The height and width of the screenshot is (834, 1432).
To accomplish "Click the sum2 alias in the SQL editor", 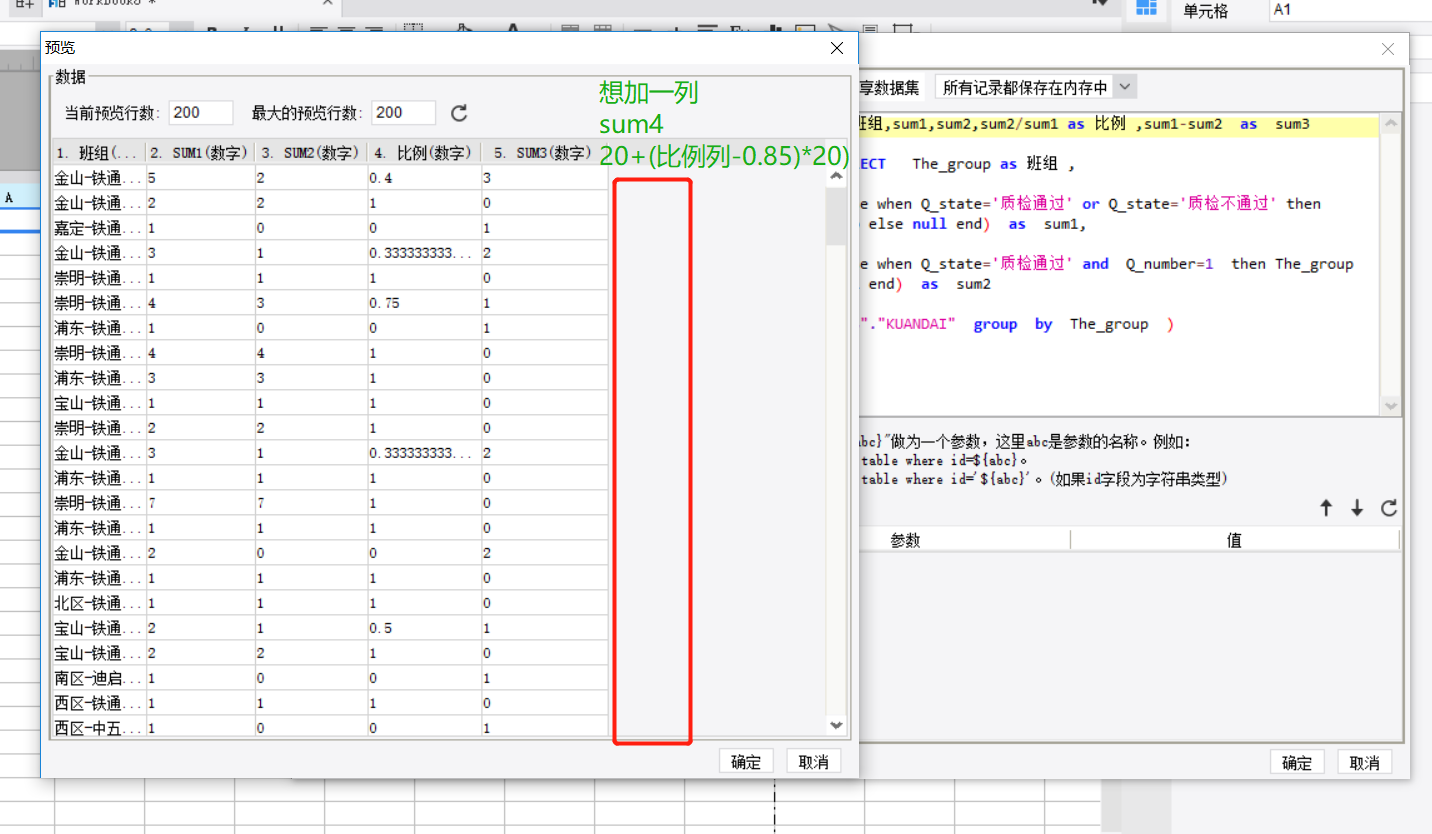I will 973,284.
